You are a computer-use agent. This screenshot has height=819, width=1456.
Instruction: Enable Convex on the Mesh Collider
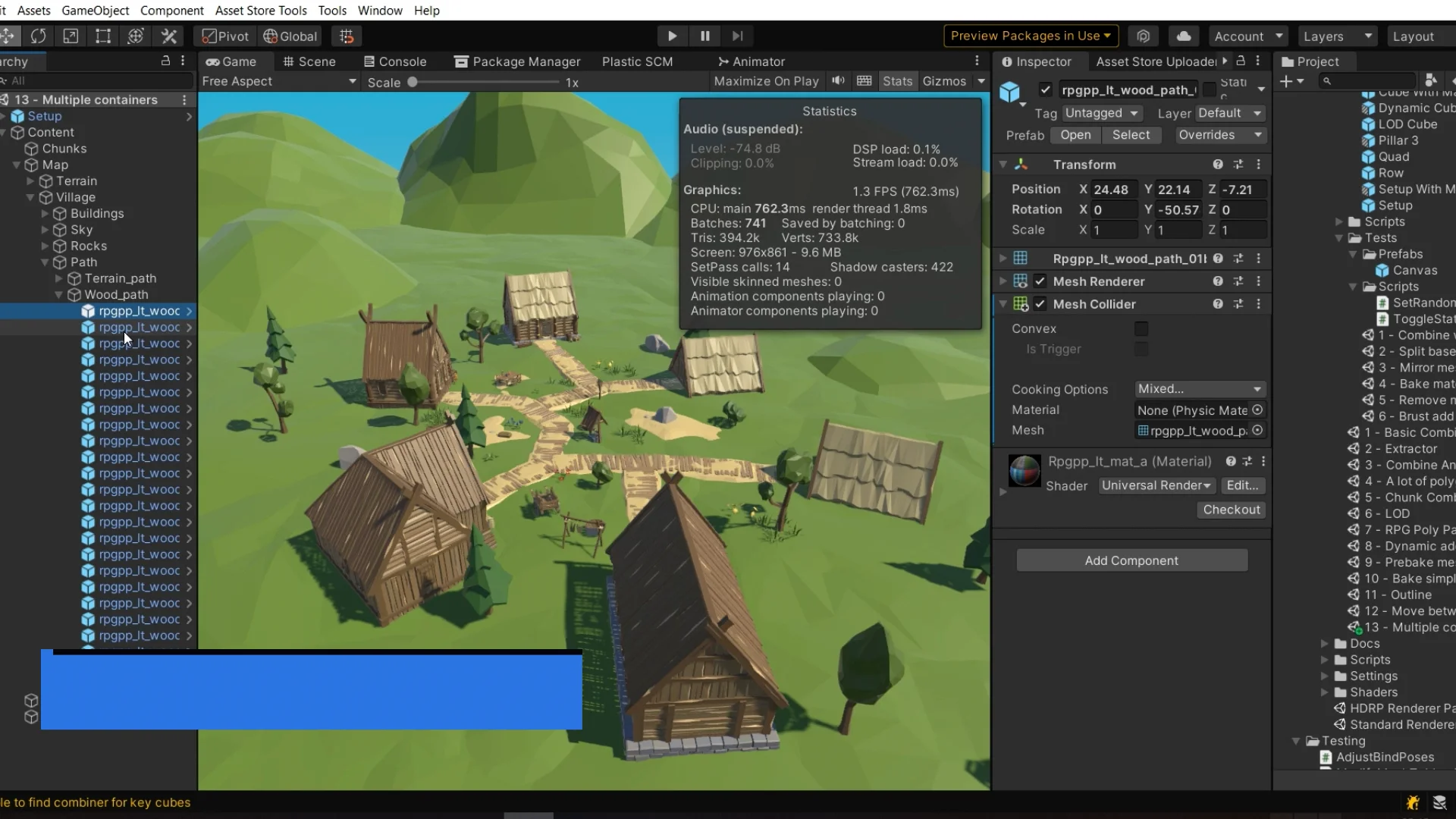point(1141,328)
